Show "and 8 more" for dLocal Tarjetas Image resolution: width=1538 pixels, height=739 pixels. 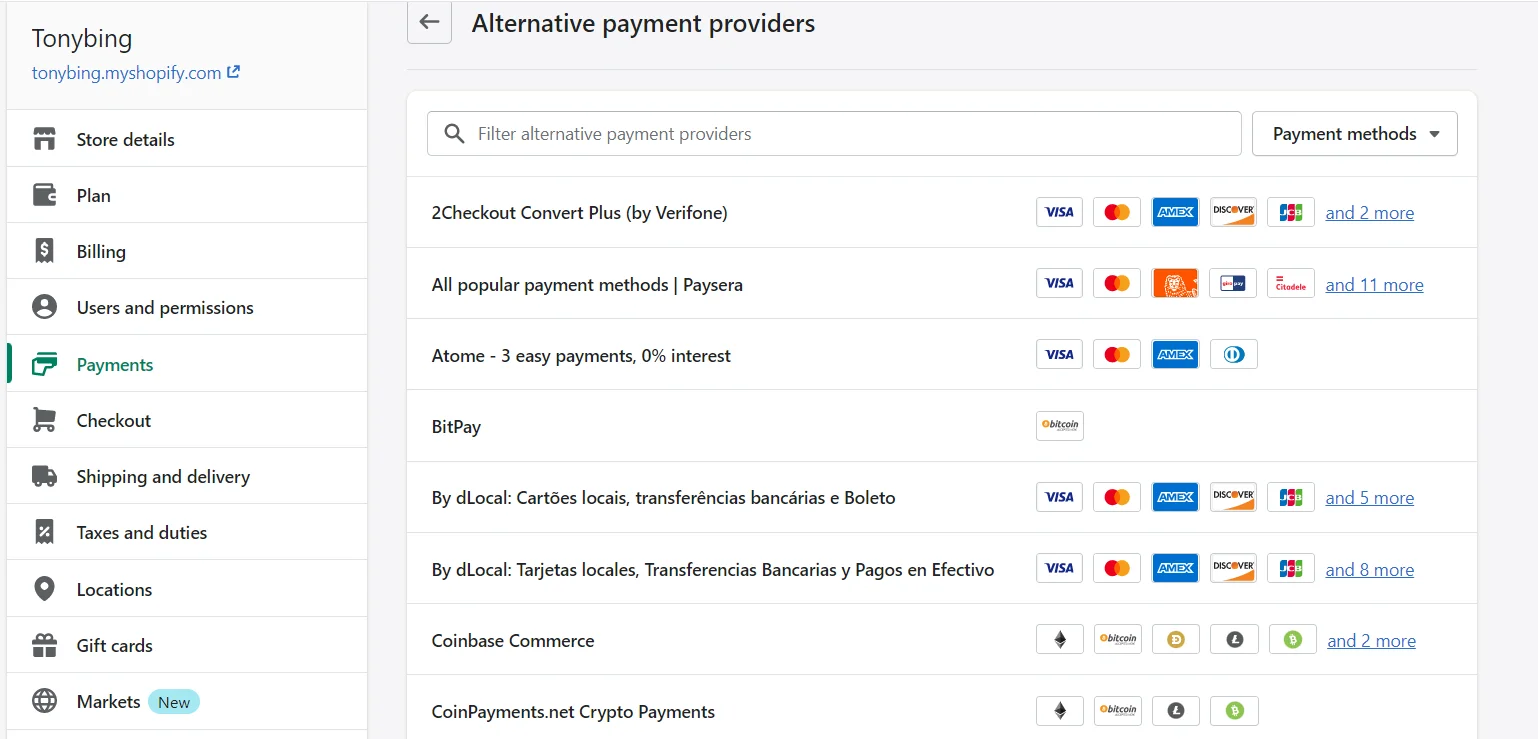(x=1369, y=570)
